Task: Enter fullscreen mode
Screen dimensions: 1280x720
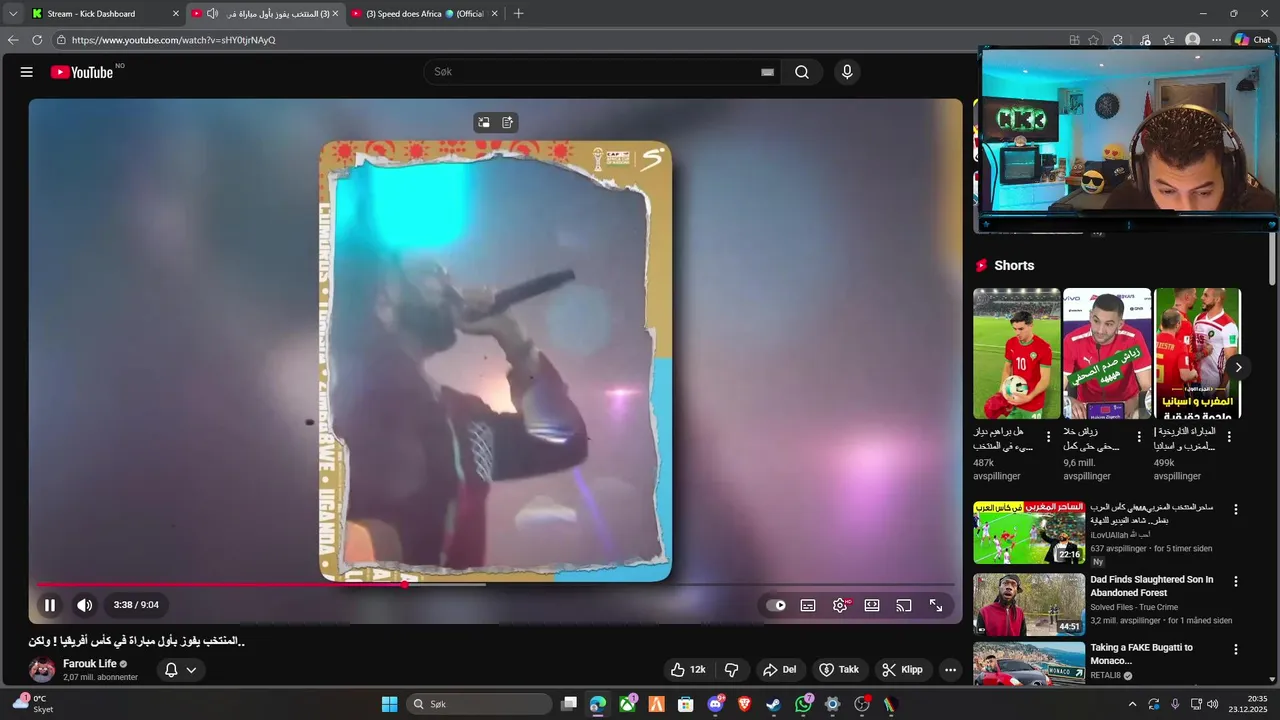Action: [936, 605]
